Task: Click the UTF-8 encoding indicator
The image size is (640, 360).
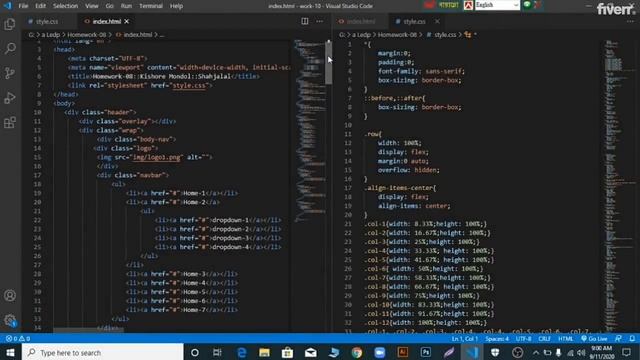Action: pos(524,339)
